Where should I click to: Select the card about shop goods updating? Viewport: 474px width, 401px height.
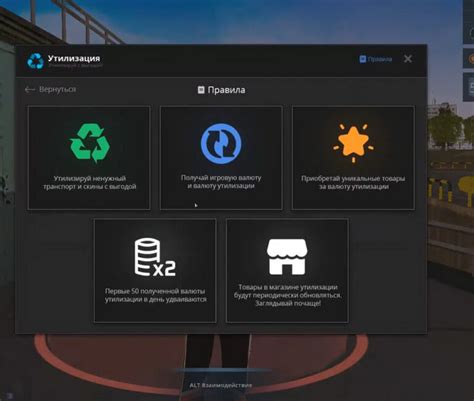point(287,270)
